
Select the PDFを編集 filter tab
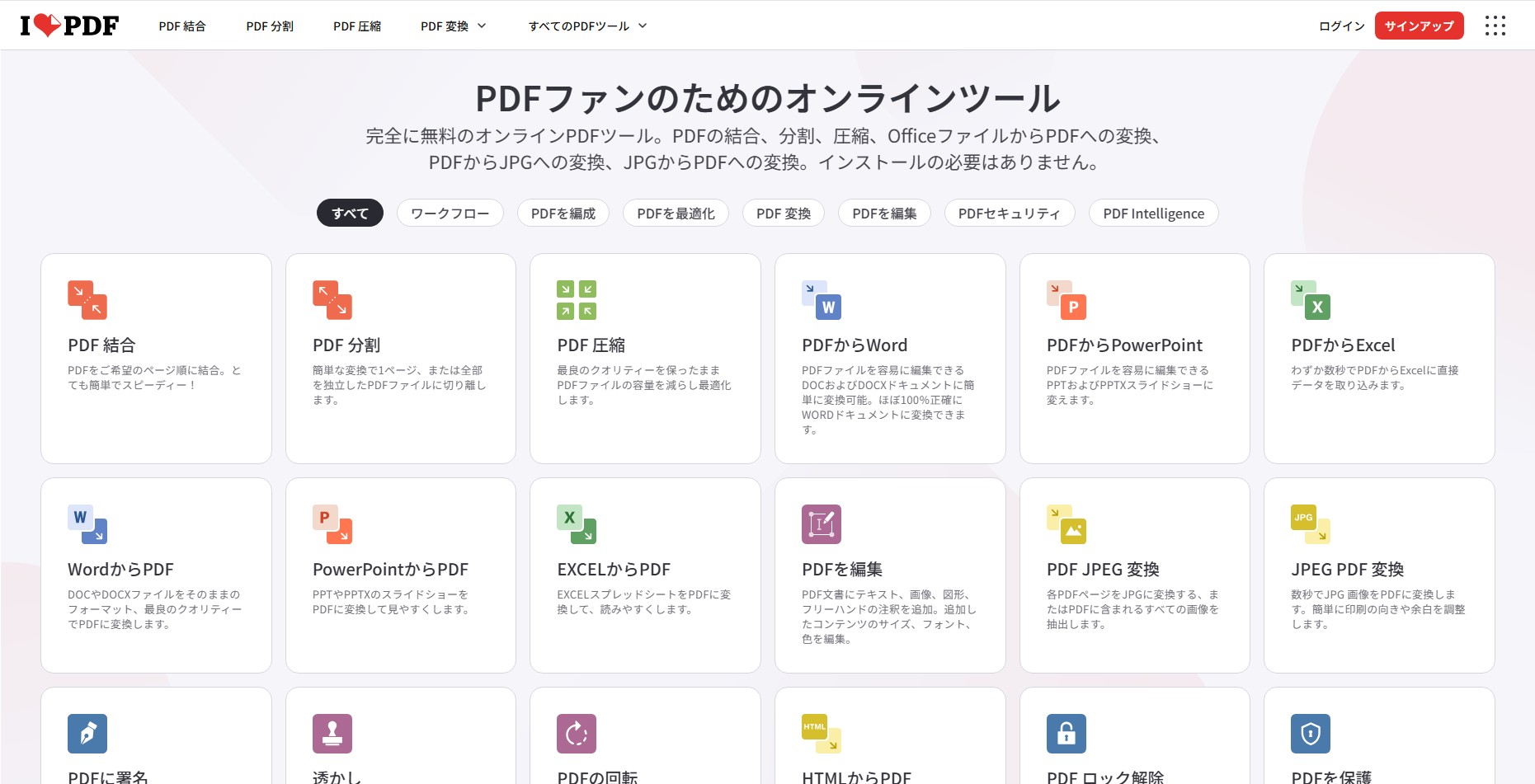pyautogui.click(x=884, y=213)
